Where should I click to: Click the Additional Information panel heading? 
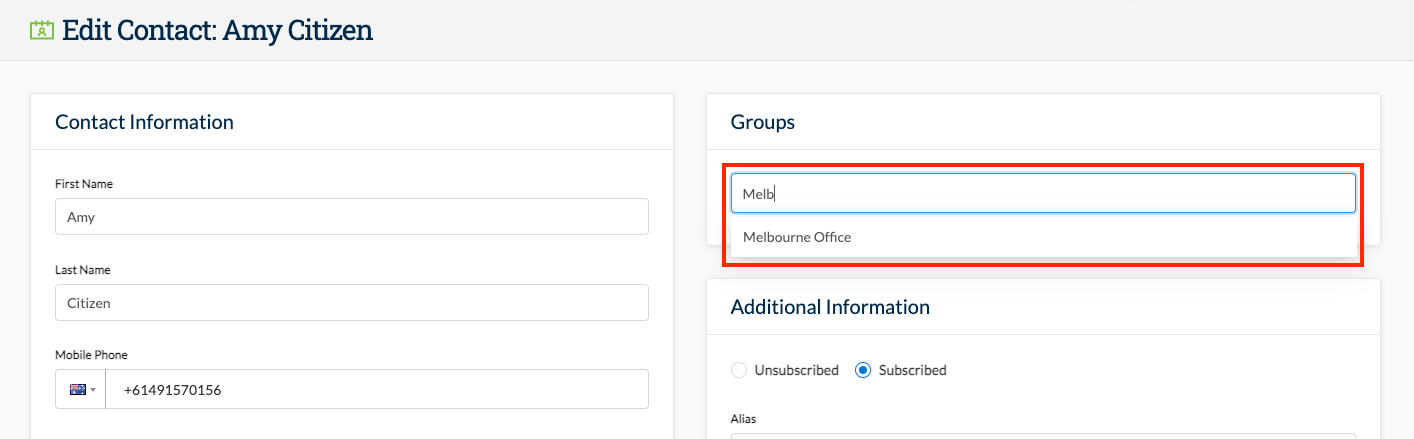[x=830, y=307]
